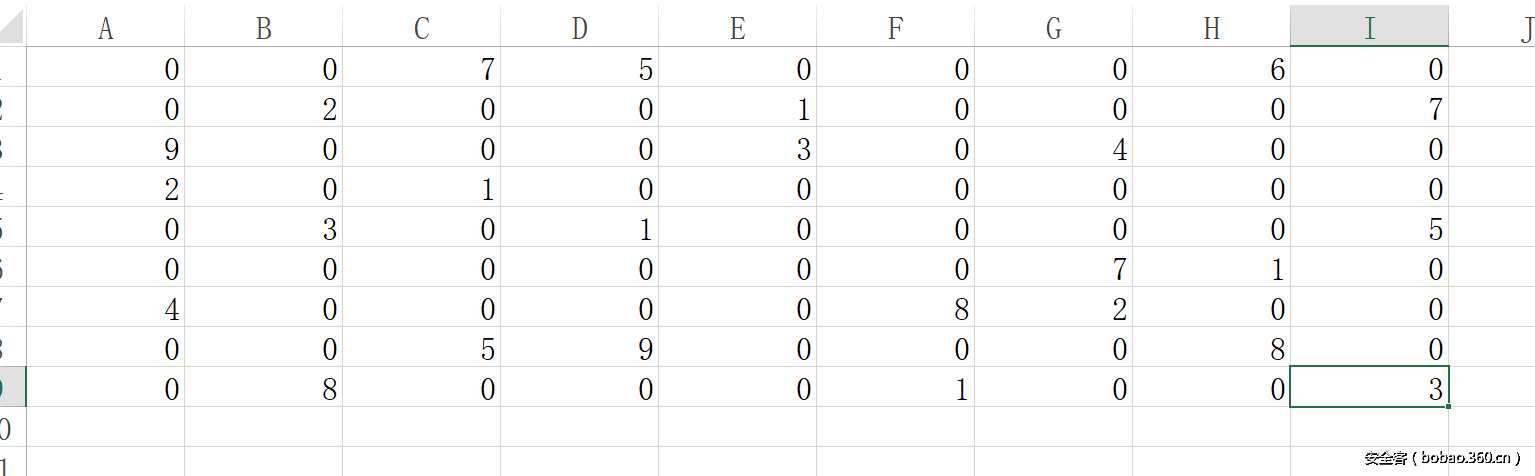Select column C header
The height and width of the screenshot is (476, 1535).
421,29
